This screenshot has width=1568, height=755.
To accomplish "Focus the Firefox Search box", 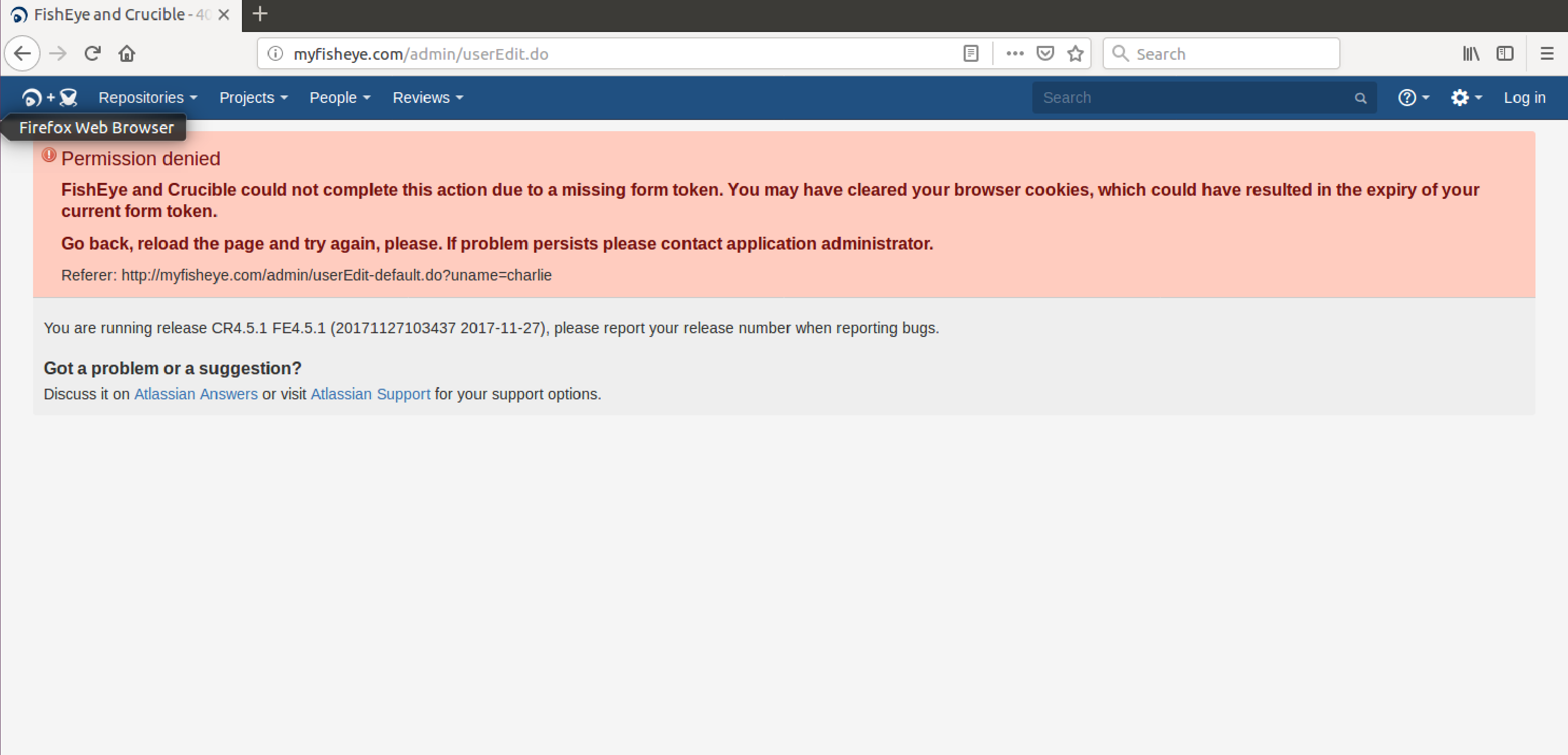I will (x=1222, y=53).
